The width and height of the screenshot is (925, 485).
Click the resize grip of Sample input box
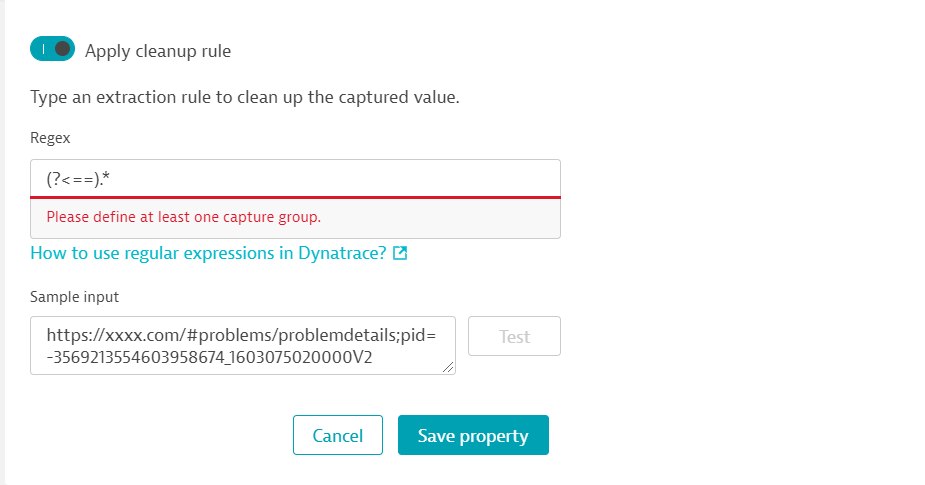point(448,368)
